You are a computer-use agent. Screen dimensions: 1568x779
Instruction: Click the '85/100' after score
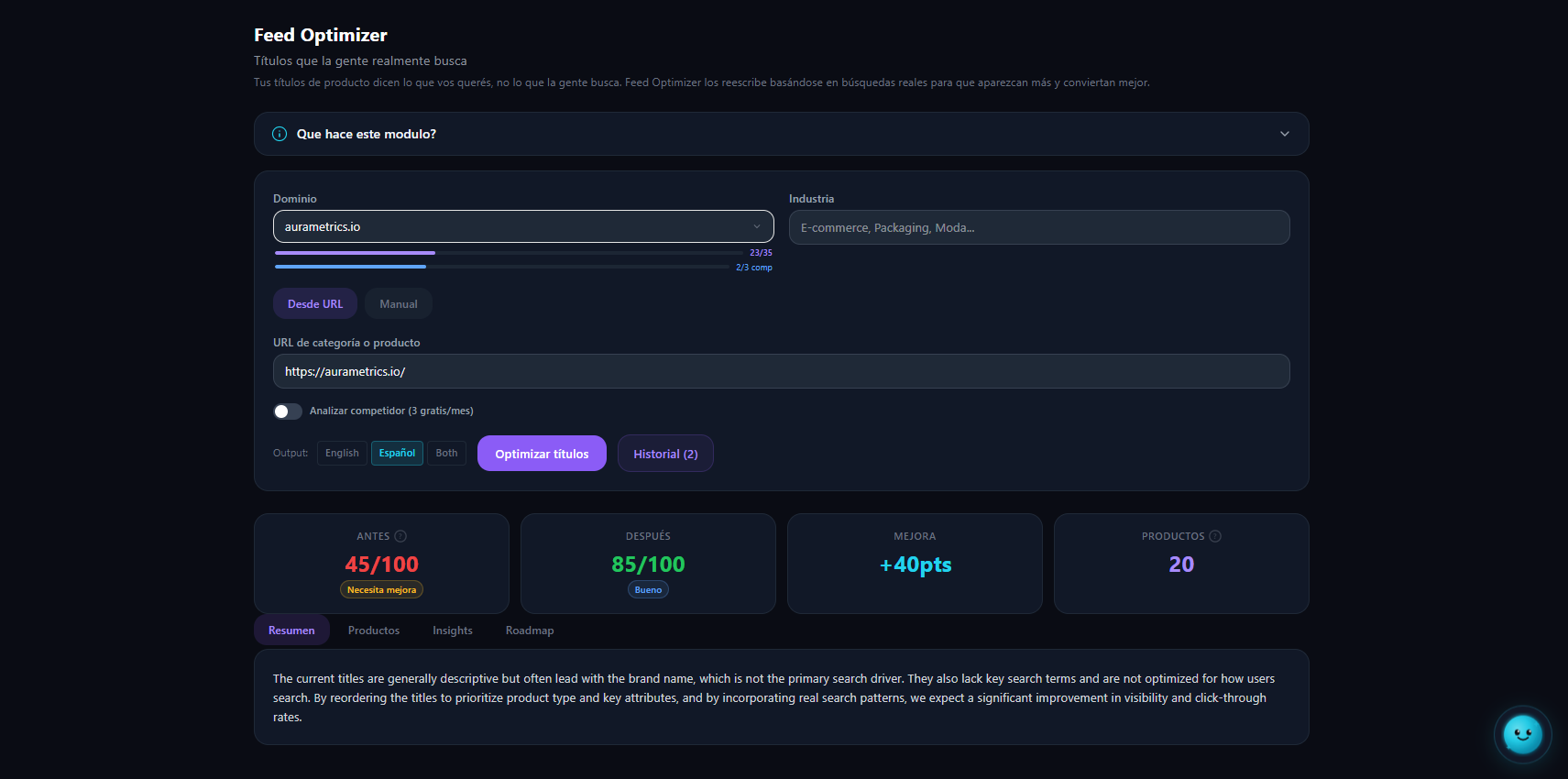[x=648, y=565]
